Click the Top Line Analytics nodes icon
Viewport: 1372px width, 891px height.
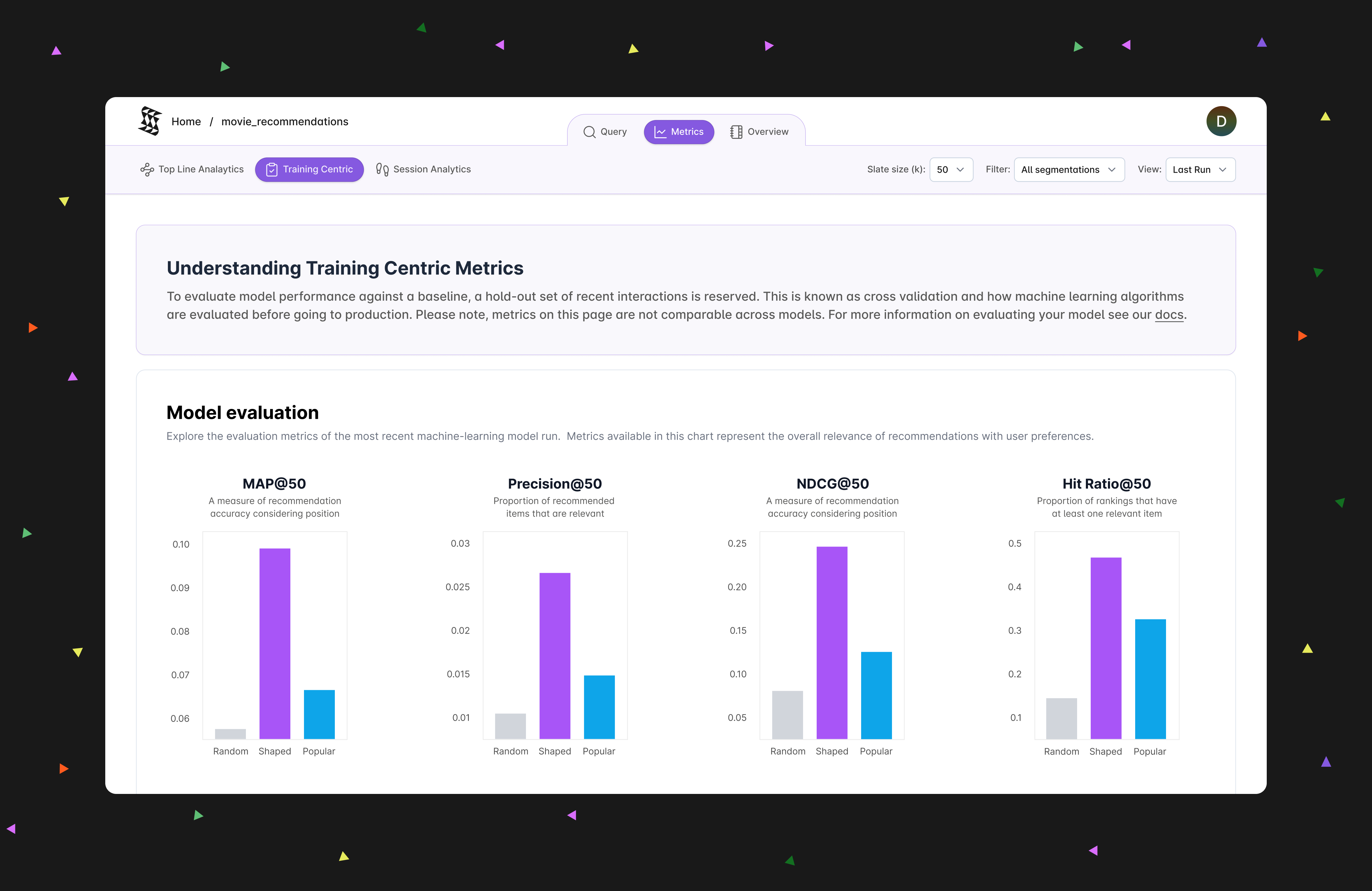point(147,169)
